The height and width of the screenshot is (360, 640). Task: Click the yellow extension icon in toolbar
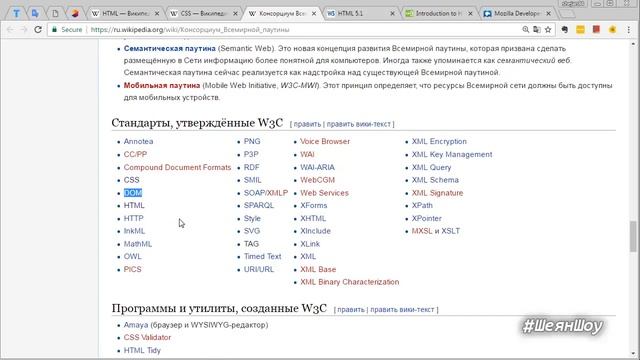click(x=580, y=29)
